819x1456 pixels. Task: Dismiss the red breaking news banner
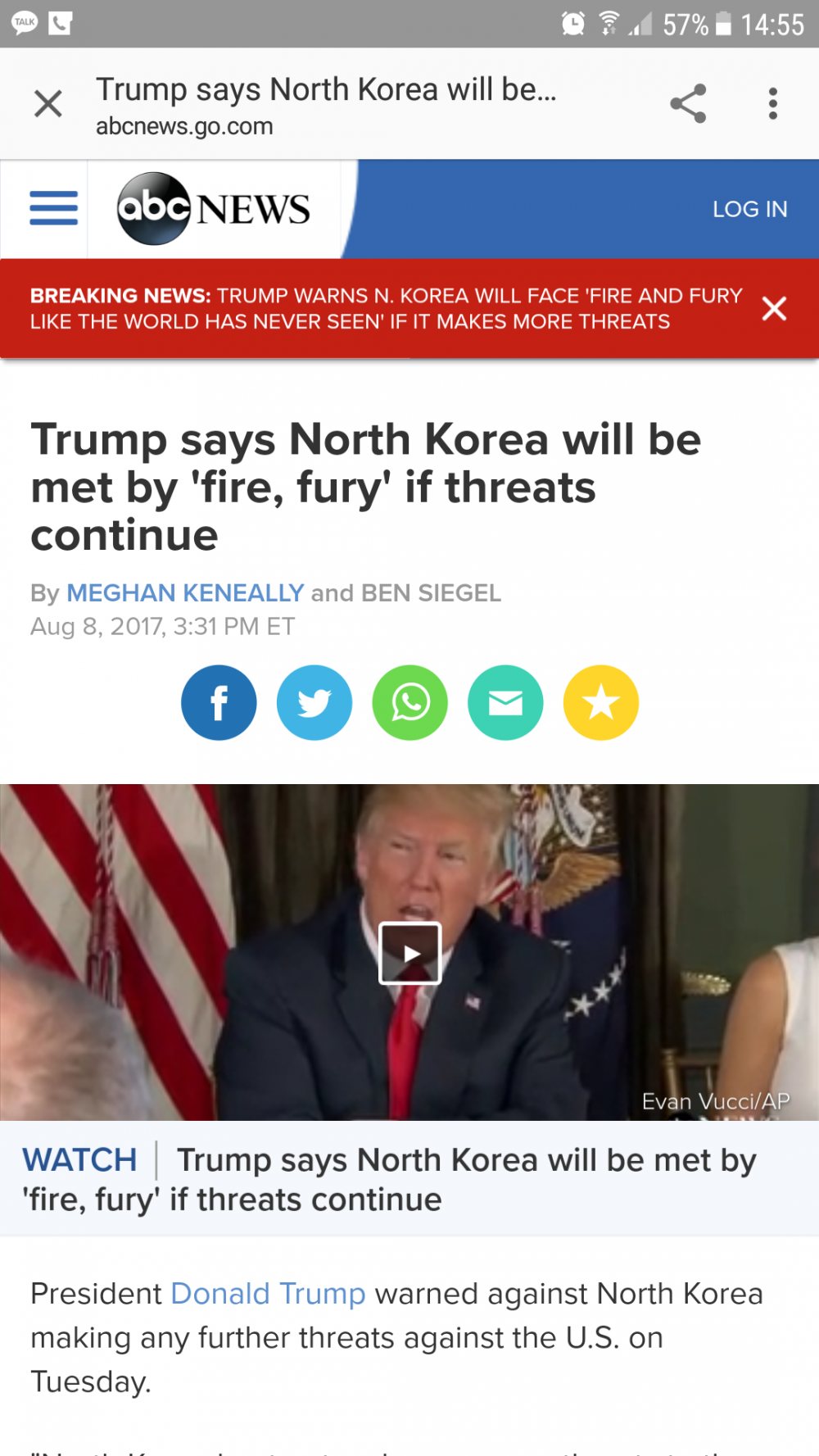[x=774, y=308]
